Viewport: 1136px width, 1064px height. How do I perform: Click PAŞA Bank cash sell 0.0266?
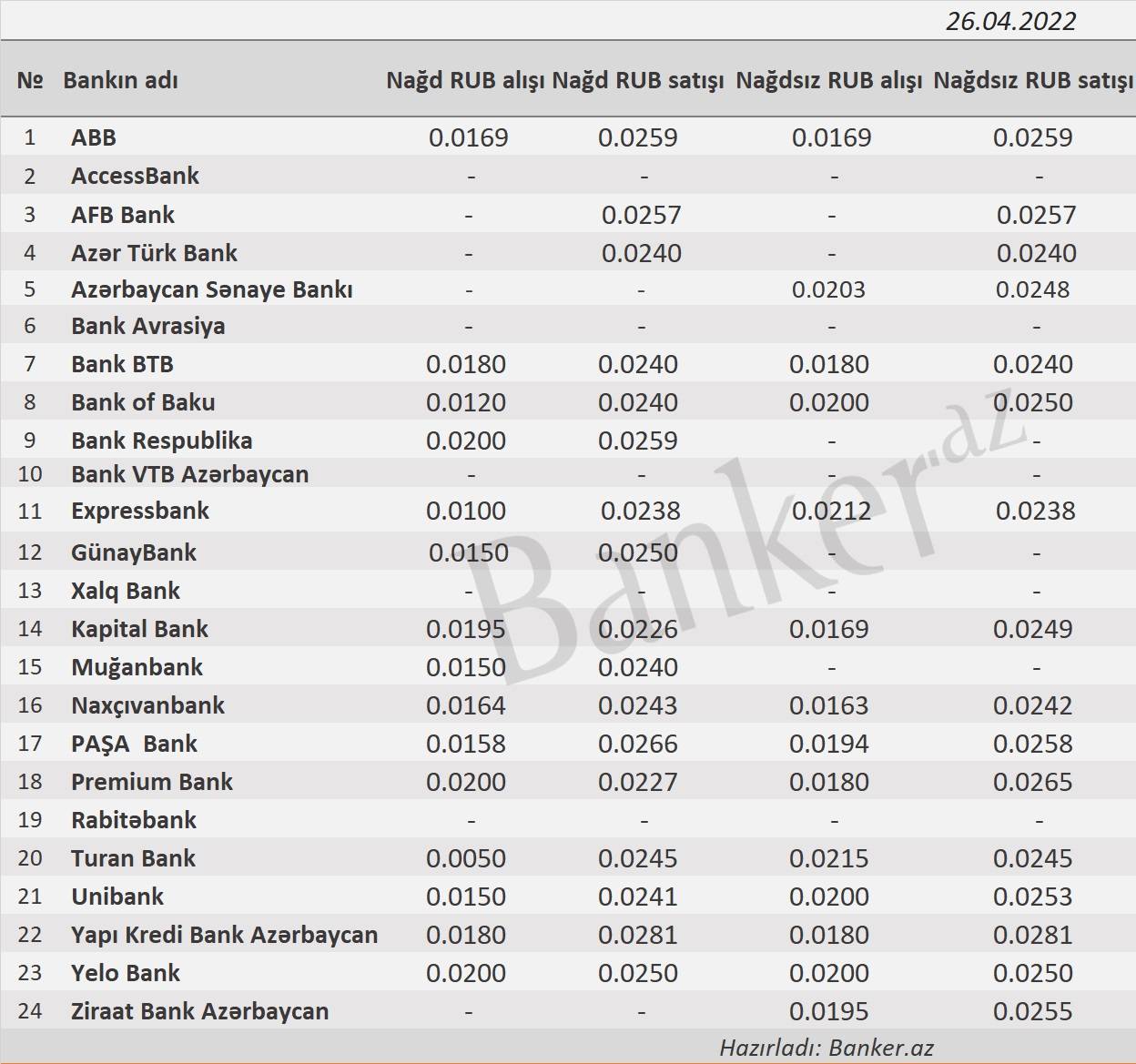(x=638, y=744)
